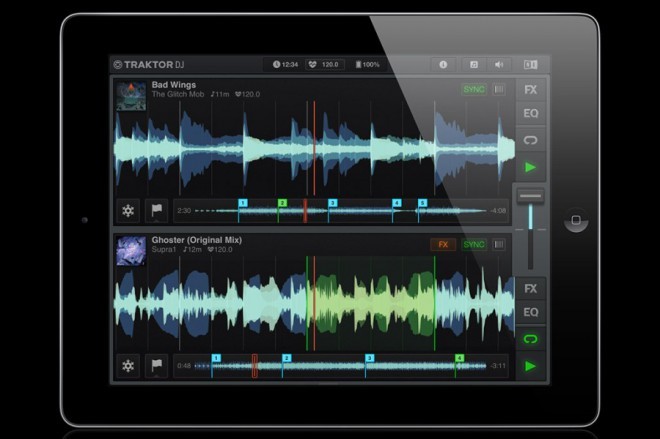
Task: Jump to cue point 5 on Bad Wings
Action: (x=422, y=203)
